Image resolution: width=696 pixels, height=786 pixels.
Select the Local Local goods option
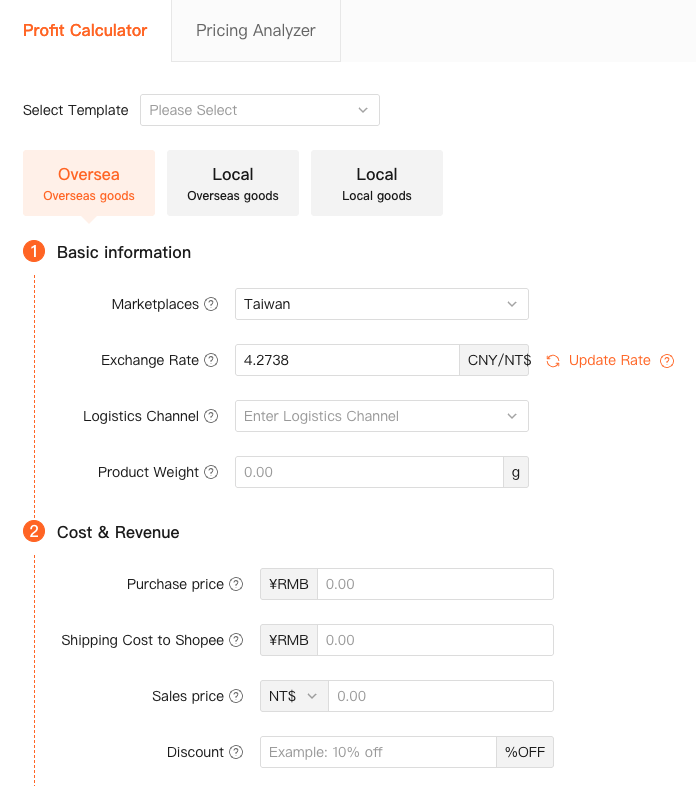(x=377, y=183)
